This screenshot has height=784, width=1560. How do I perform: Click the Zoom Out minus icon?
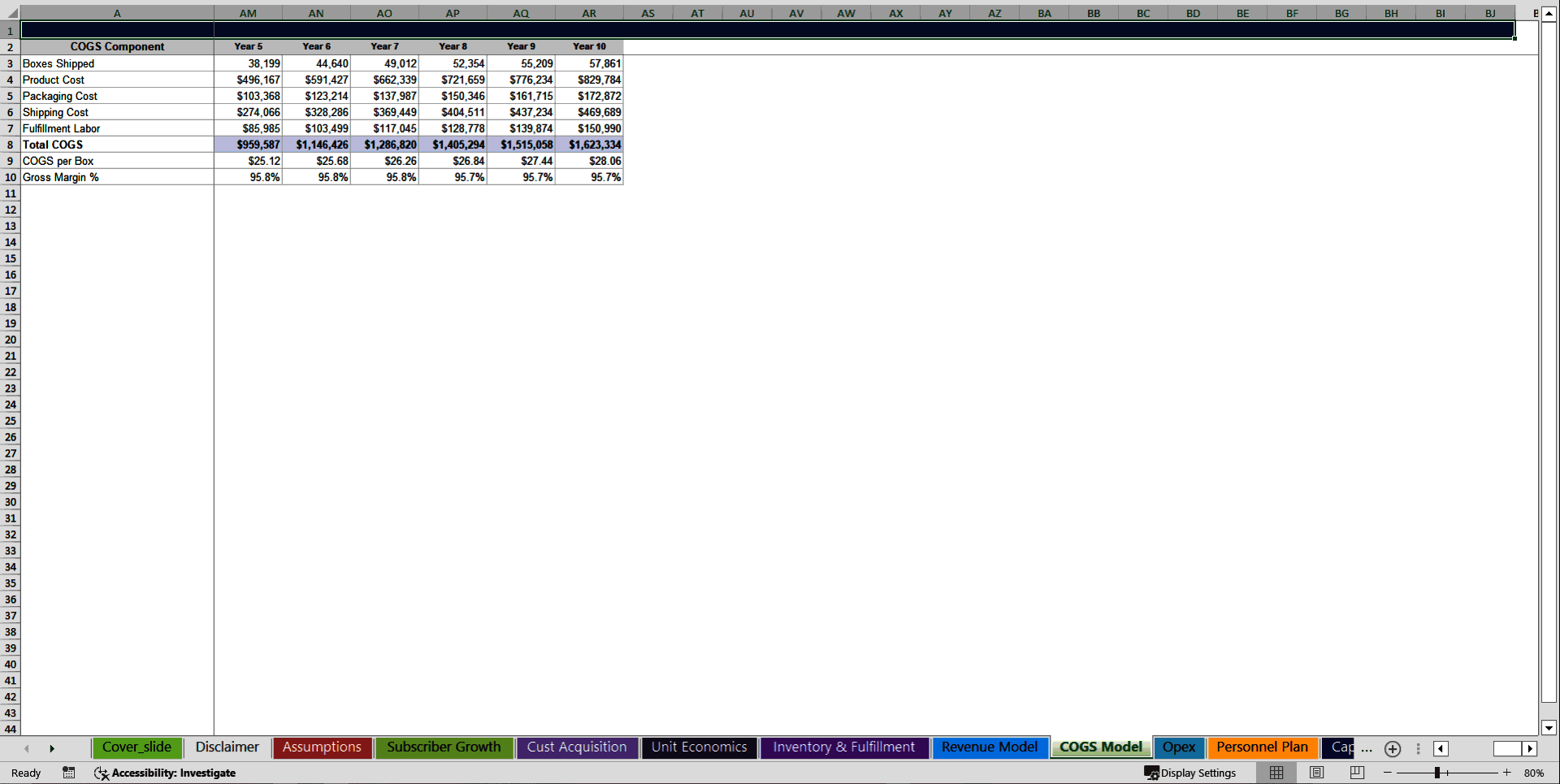(x=1387, y=773)
